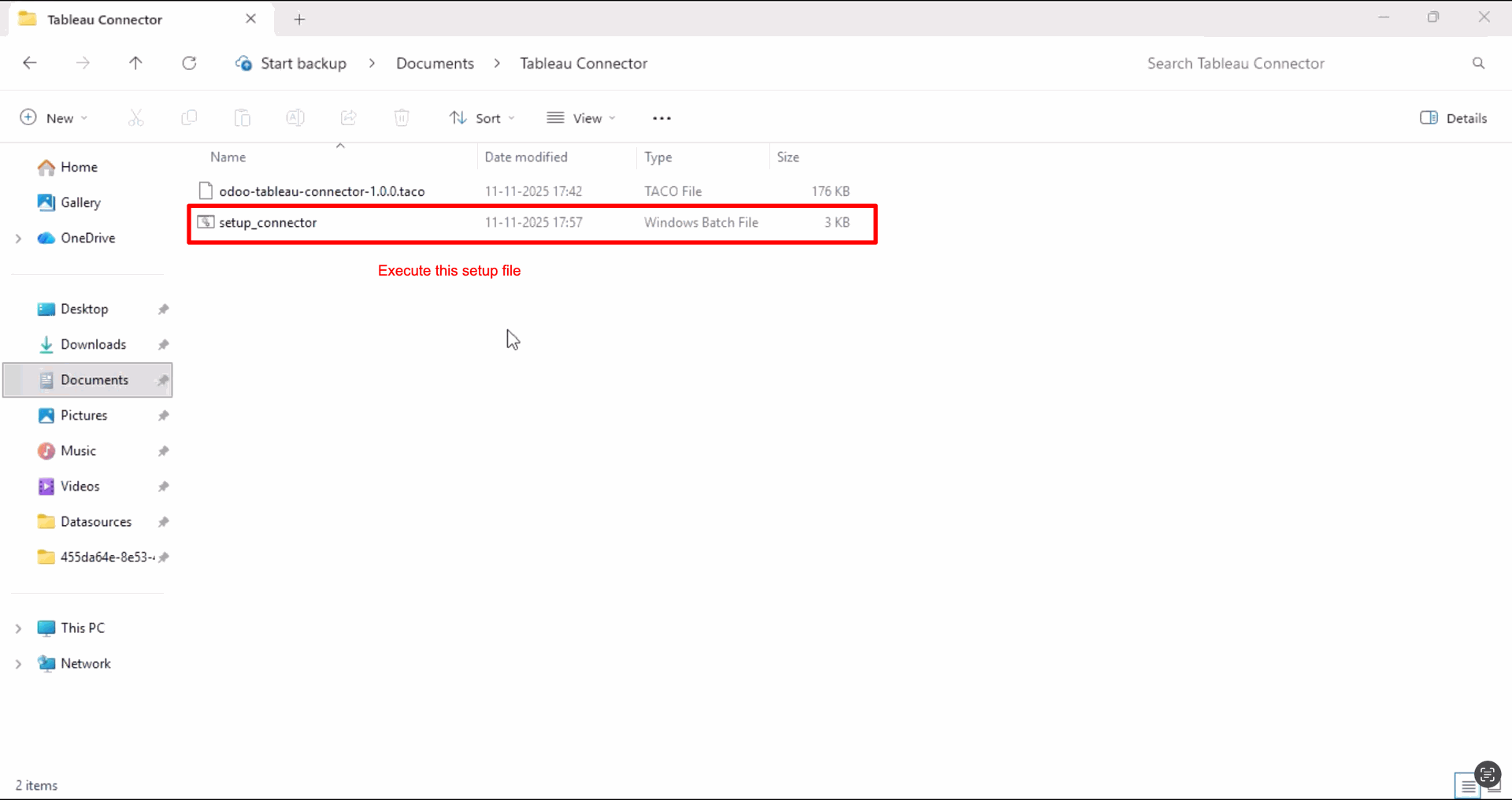
Task: Click the 2 items status text
Action: (36, 786)
